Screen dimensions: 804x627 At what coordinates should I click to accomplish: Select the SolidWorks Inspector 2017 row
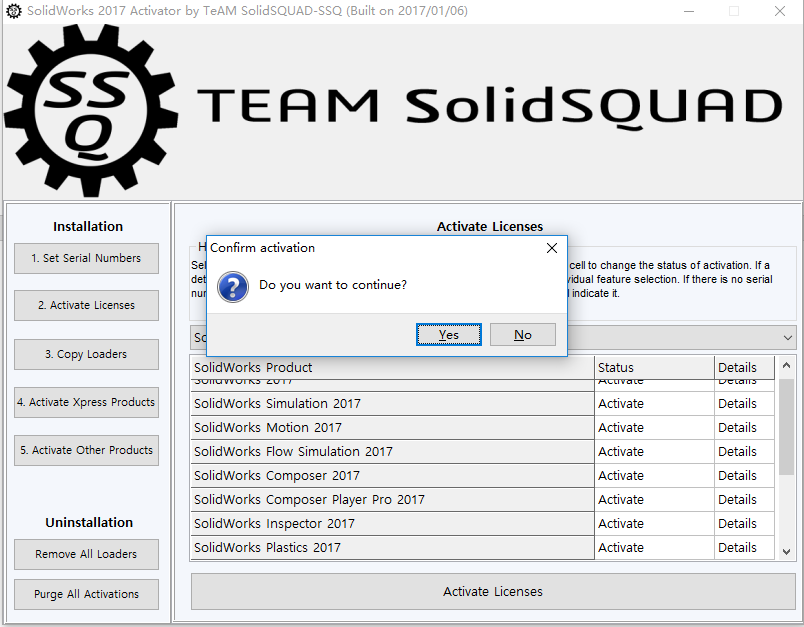pyautogui.click(x=392, y=524)
